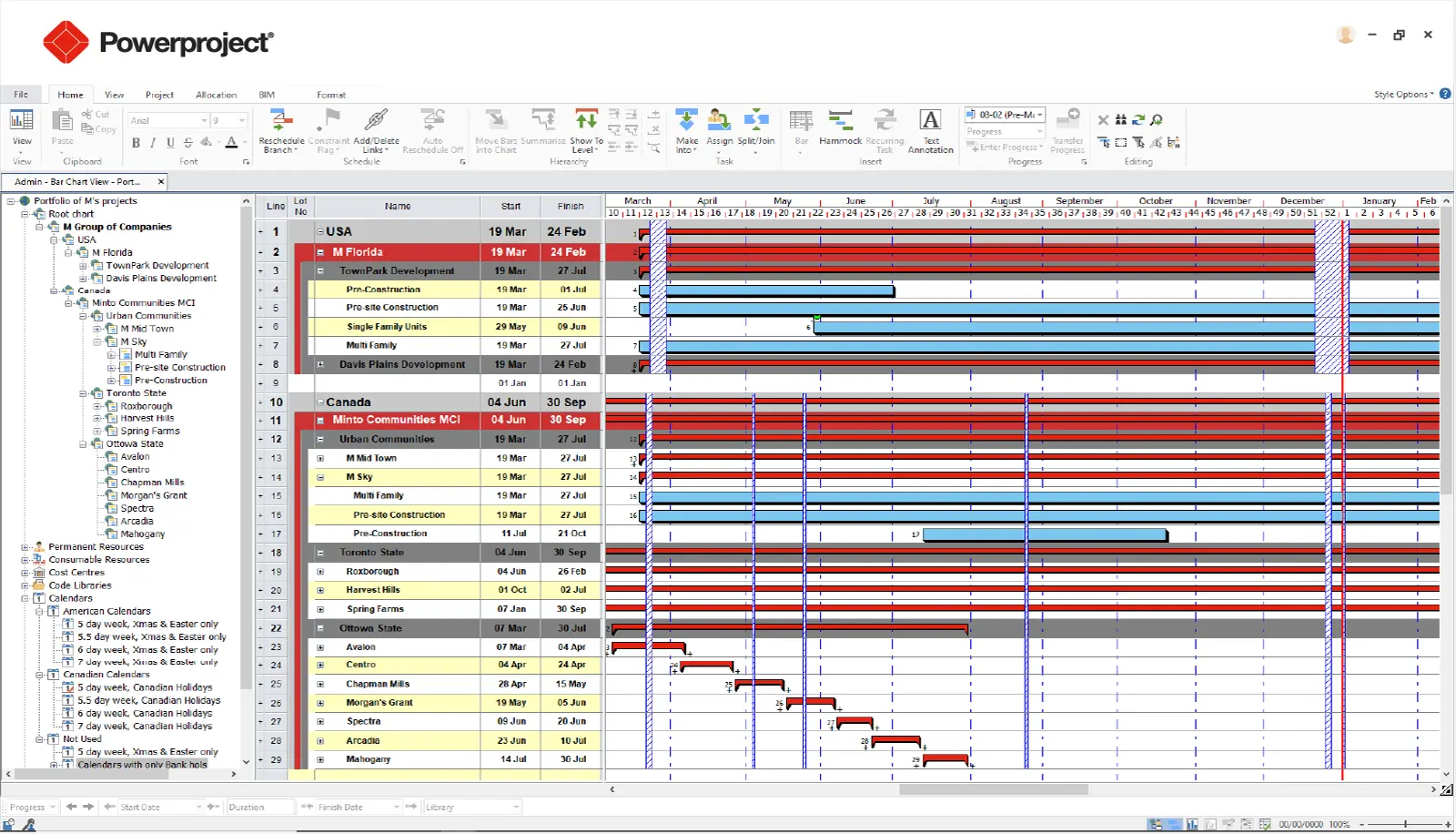Click the font color swatch
Viewport: 1456px width, 834px height.
pos(231,143)
